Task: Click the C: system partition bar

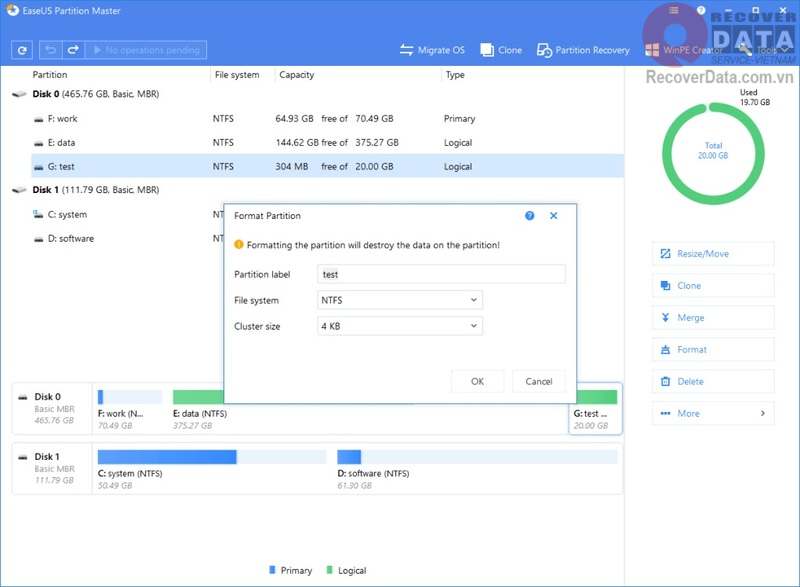Action: 167,457
